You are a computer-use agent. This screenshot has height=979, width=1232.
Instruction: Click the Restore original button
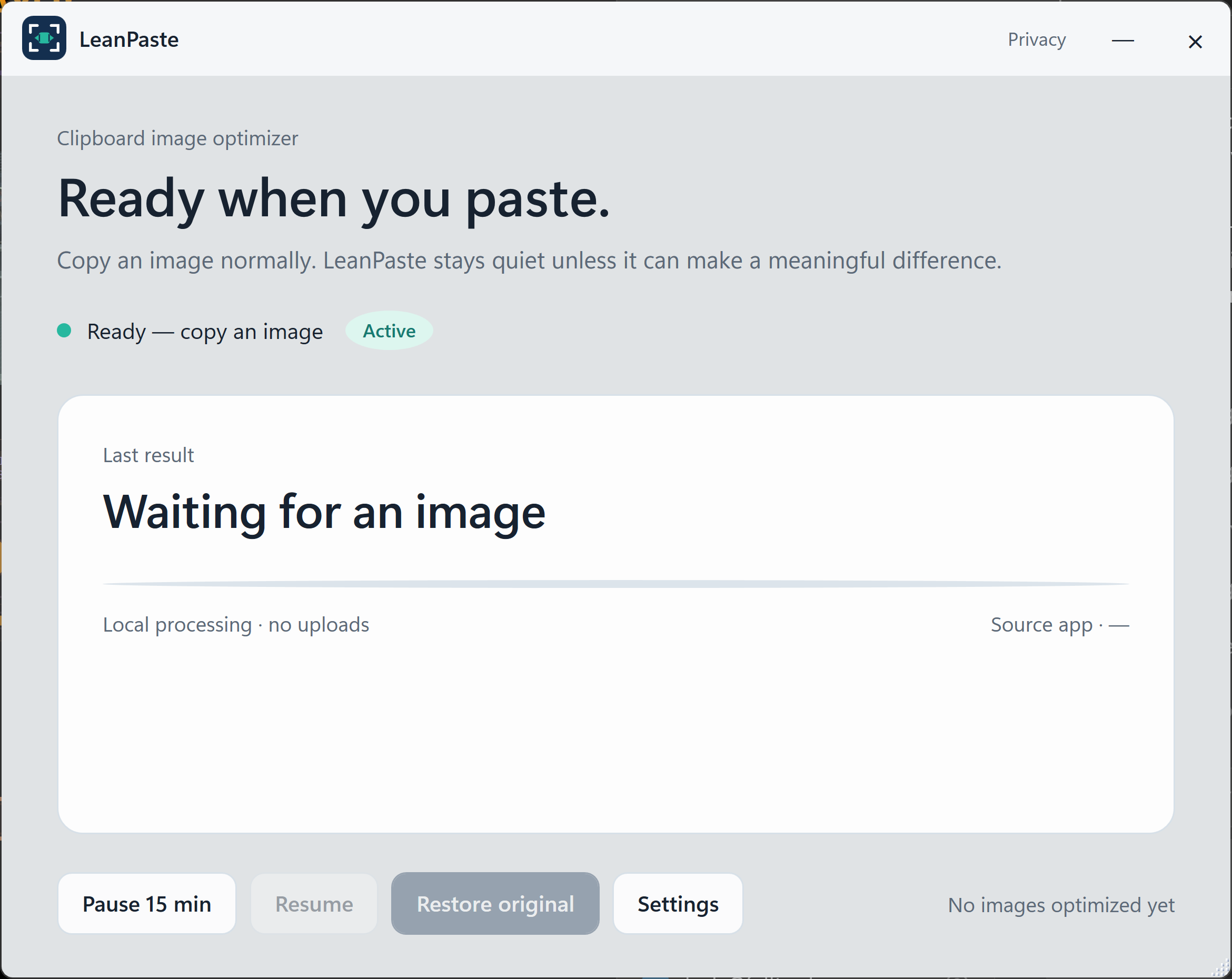495,904
